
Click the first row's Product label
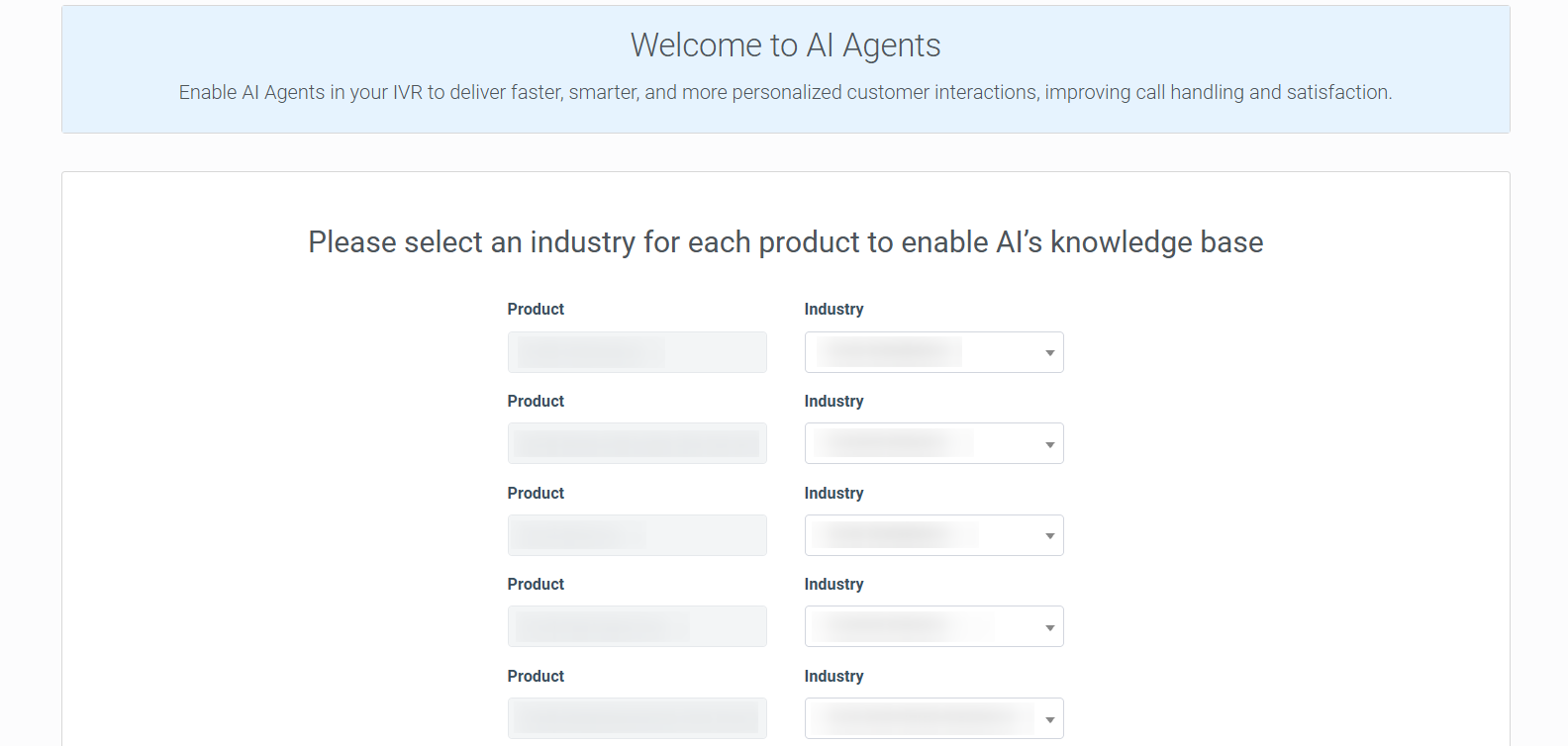(536, 310)
